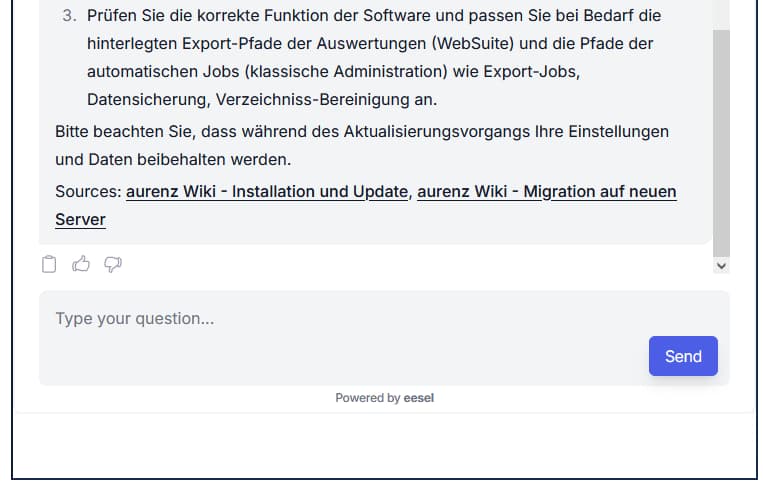763x485 pixels.
Task: Visit the eesel link in footer
Action: [419, 398]
